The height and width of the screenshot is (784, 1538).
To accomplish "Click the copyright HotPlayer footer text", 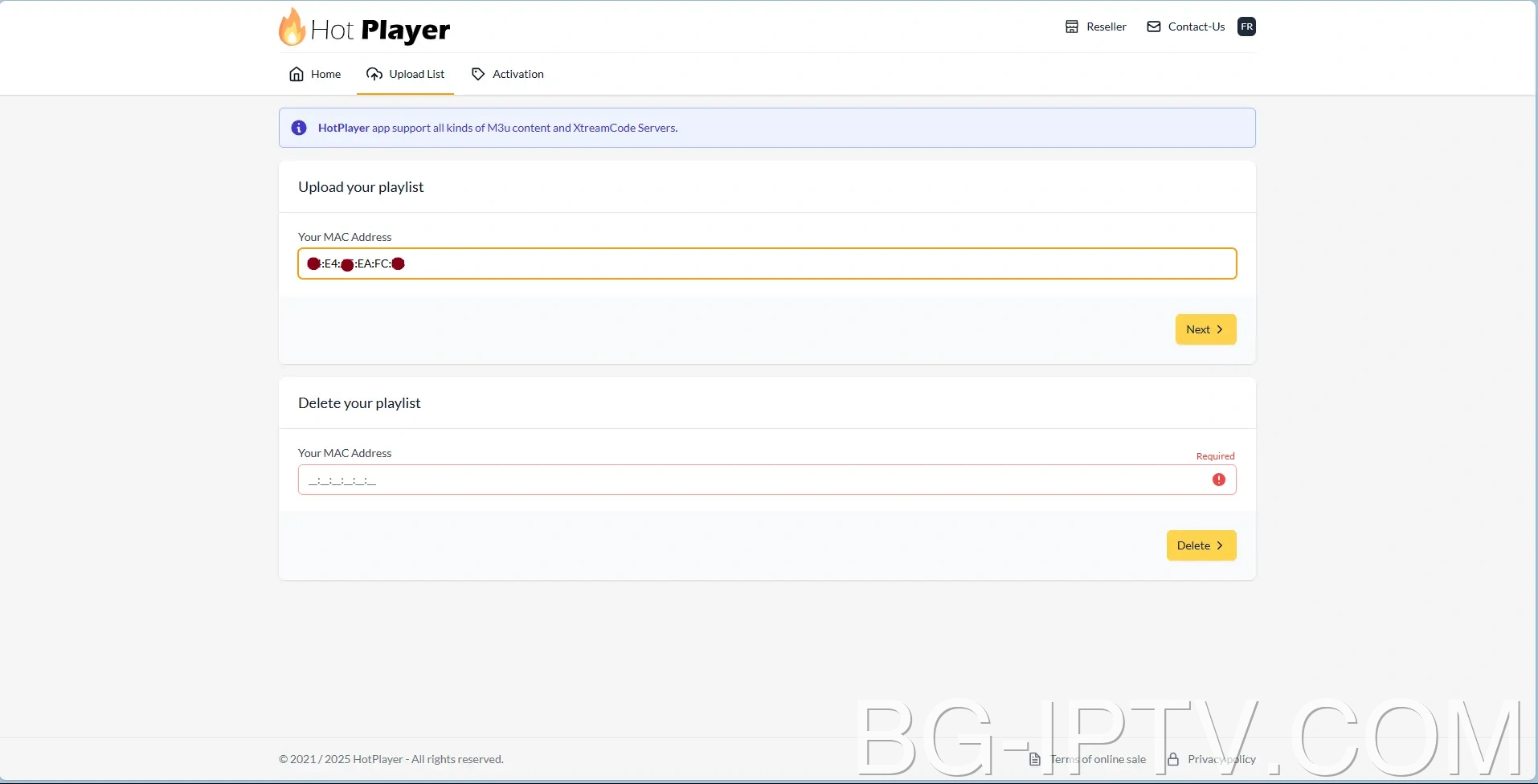I will click(x=391, y=759).
